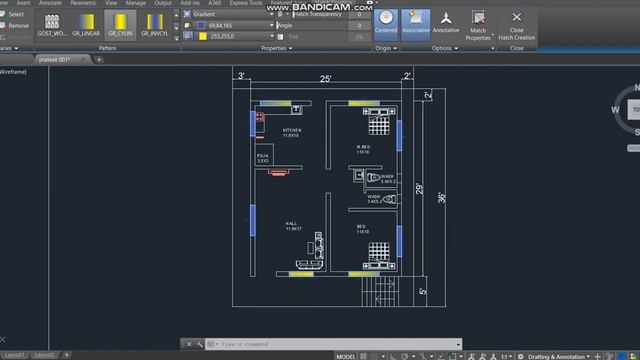Toggle polar tracking in status bar
Image resolution: width=640 pixels, height=360 pixels.
tap(404, 357)
